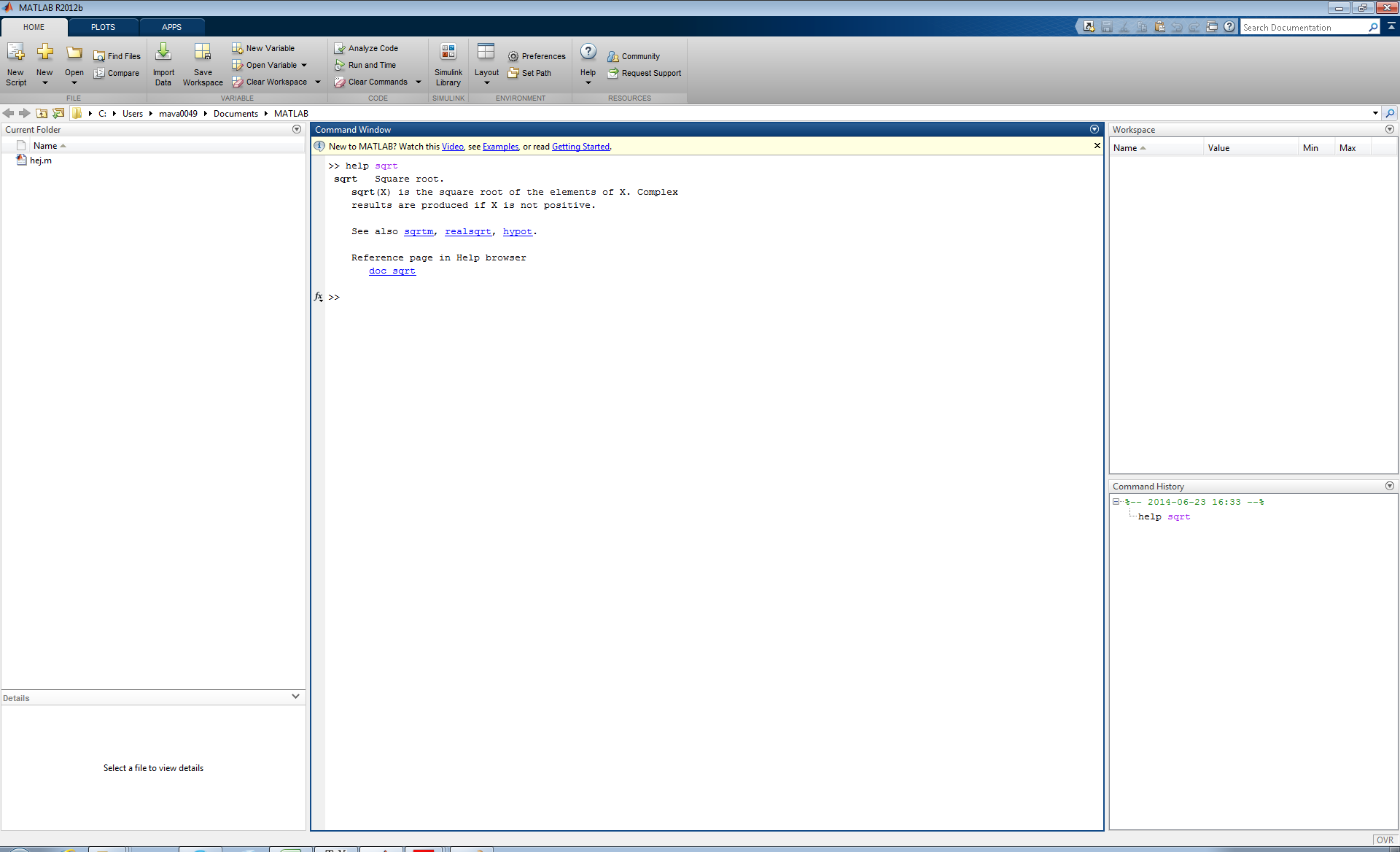Click Documents in the address path
This screenshot has height=852, width=1400.
236,114
